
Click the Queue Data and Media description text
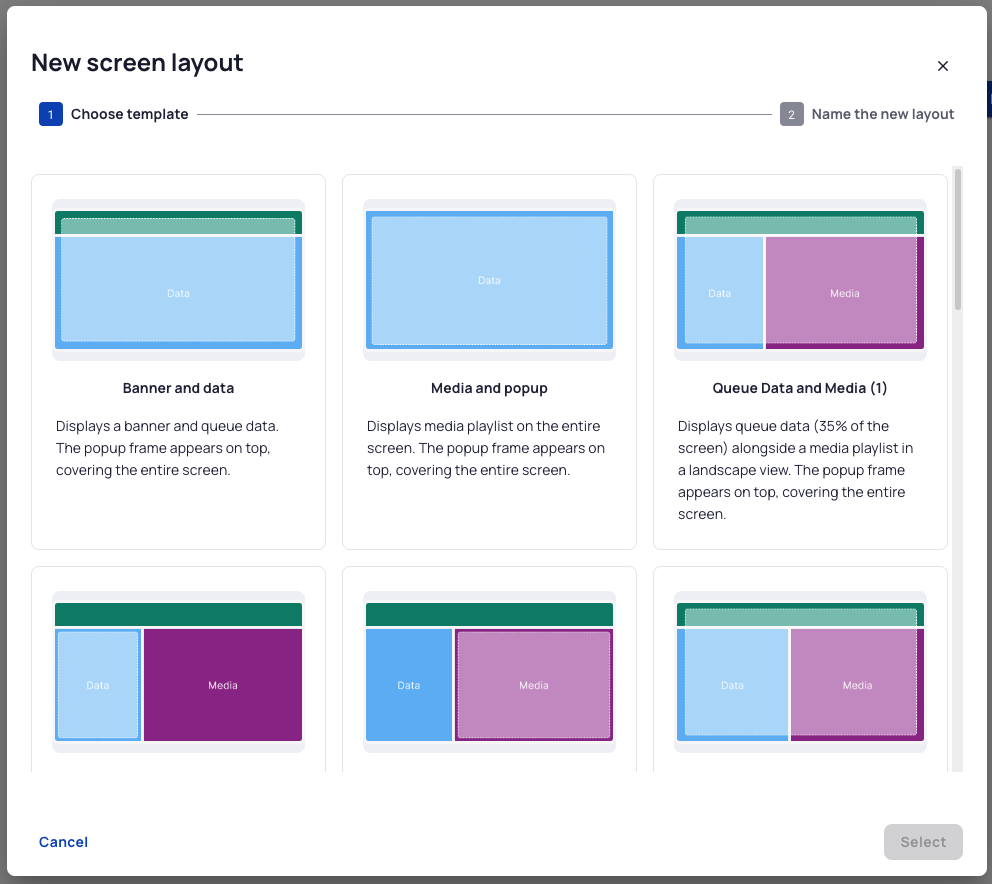[x=795, y=470]
